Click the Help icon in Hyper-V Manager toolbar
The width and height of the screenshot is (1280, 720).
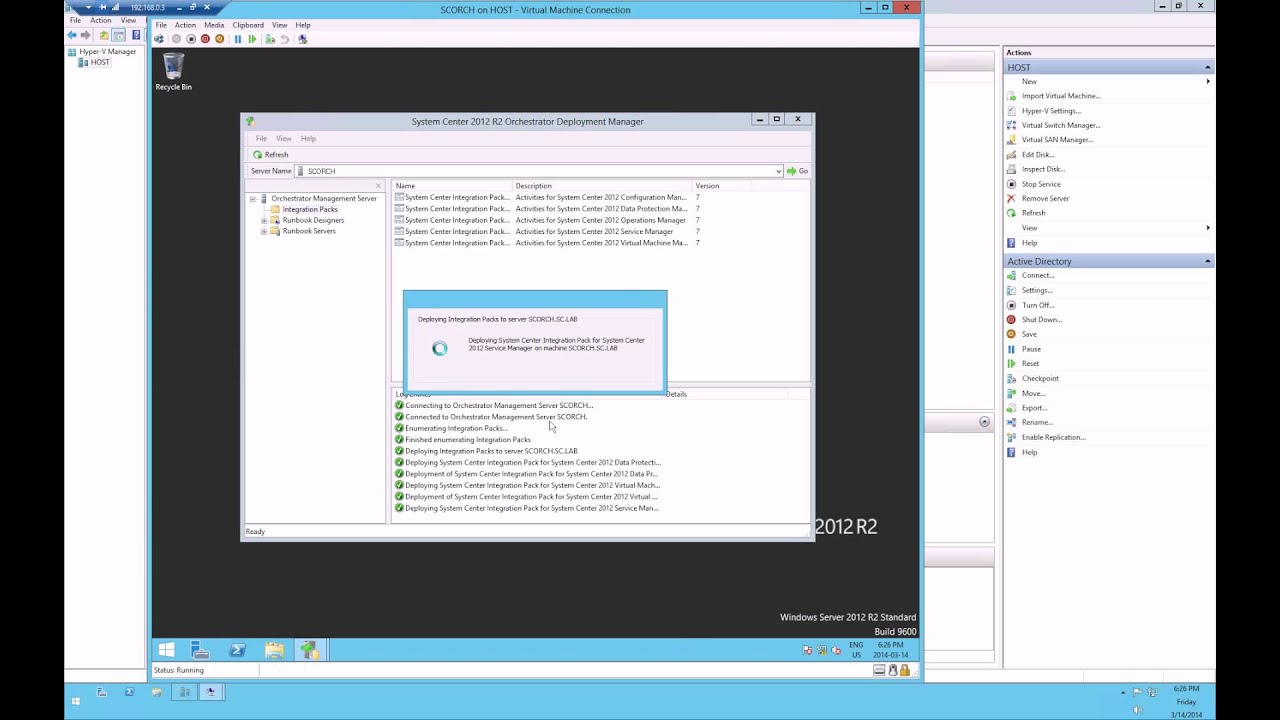[x=136, y=35]
